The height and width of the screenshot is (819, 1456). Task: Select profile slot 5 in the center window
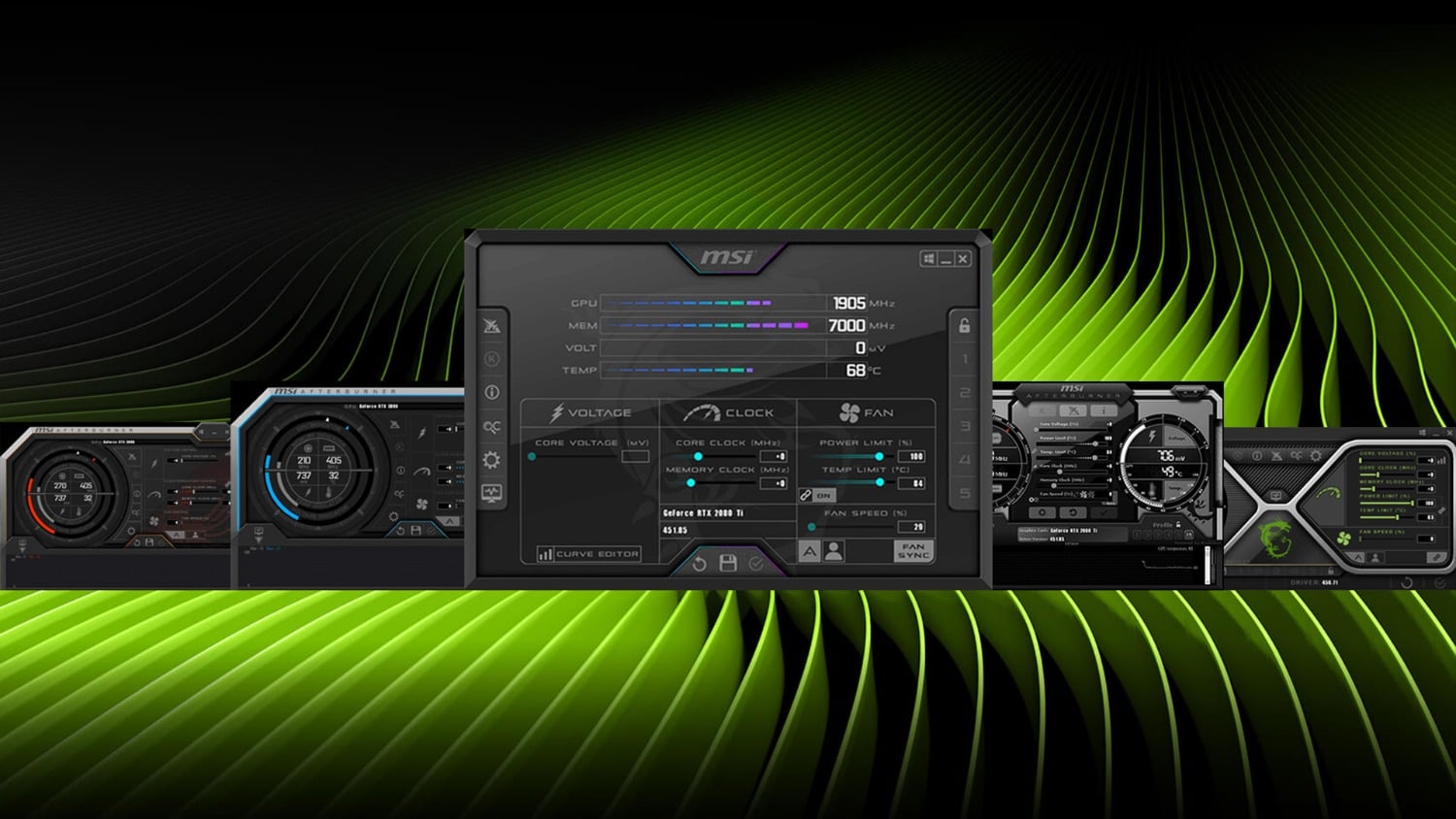[x=965, y=493]
